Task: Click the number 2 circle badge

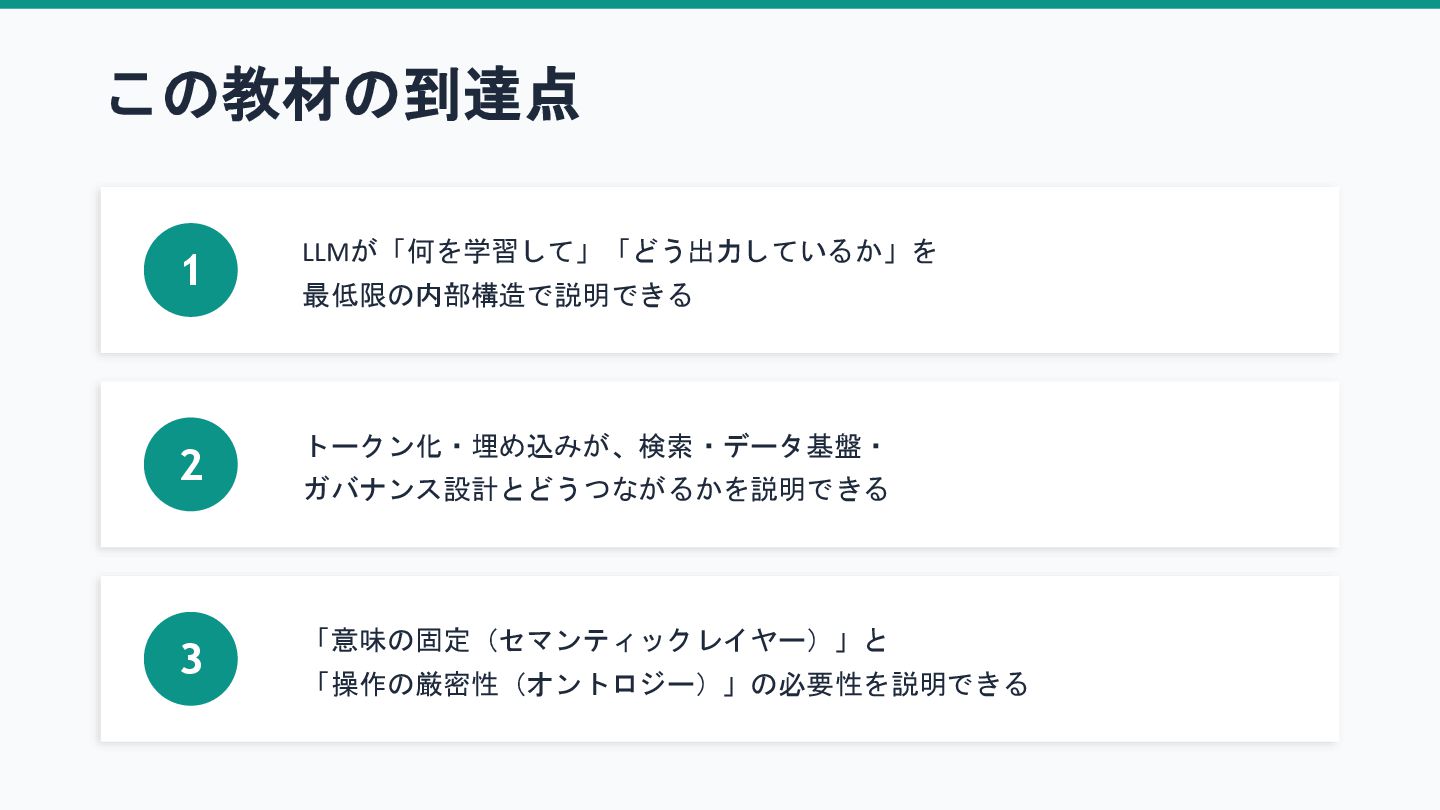Action: (191, 464)
